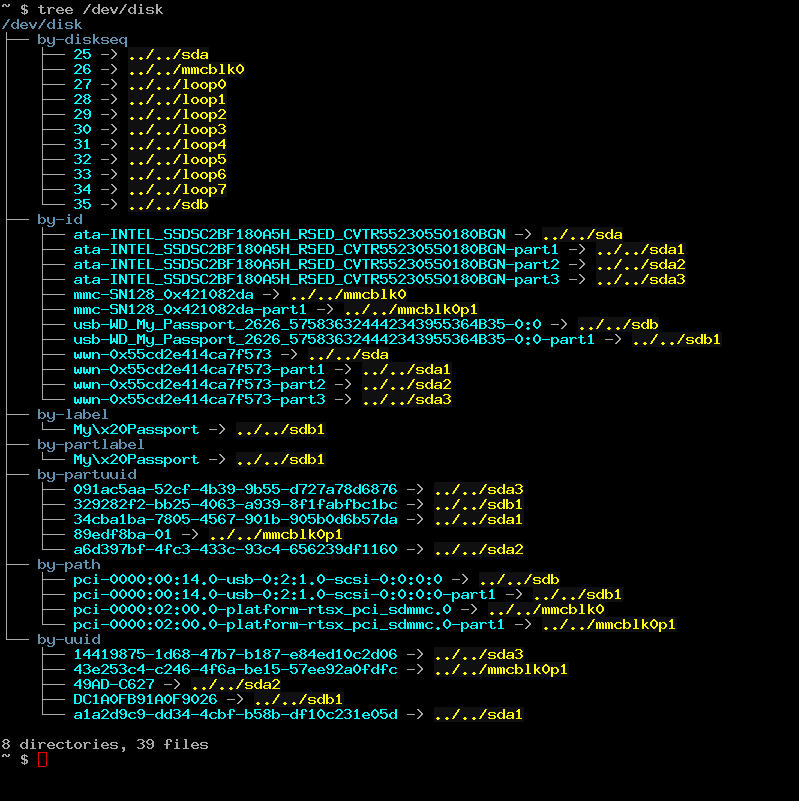This screenshot has width=799, height=801.
Task: Select wwn-0x55cd2e414ca7f573-part3 entry
Action: 199,399
